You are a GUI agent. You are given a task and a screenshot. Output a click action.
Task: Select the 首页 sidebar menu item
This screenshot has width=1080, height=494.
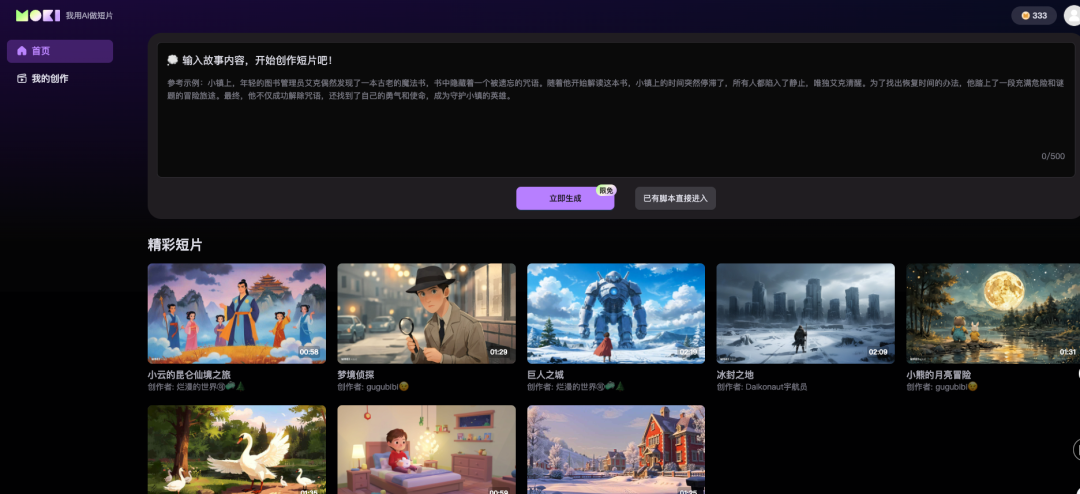click(60, 51)
